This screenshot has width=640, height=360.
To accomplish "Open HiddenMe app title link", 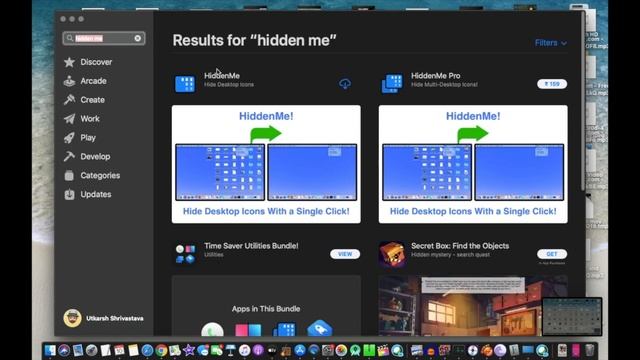I will [222, 76].
